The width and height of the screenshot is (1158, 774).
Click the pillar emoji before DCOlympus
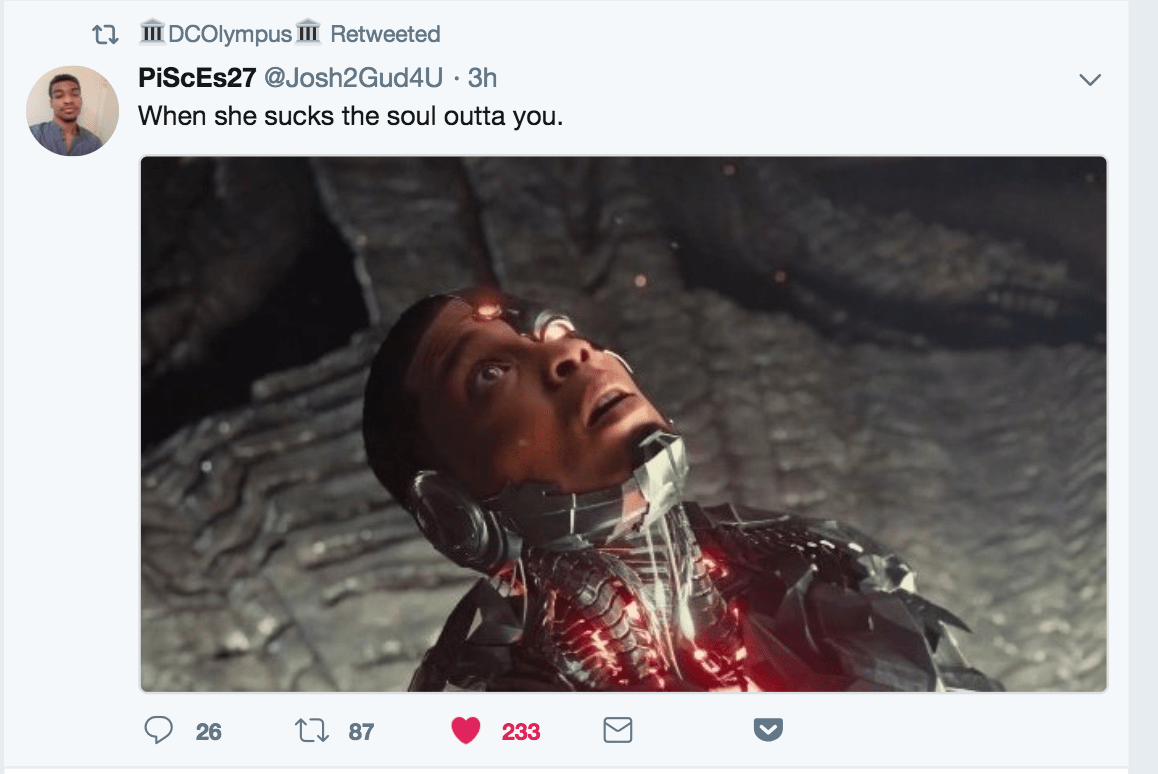click(x=152, y=32)
